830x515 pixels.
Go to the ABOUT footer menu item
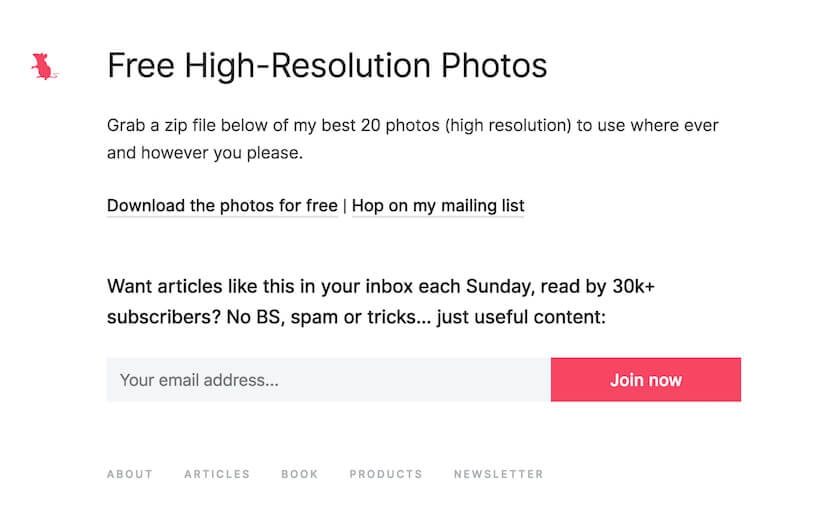click(130, 474)
